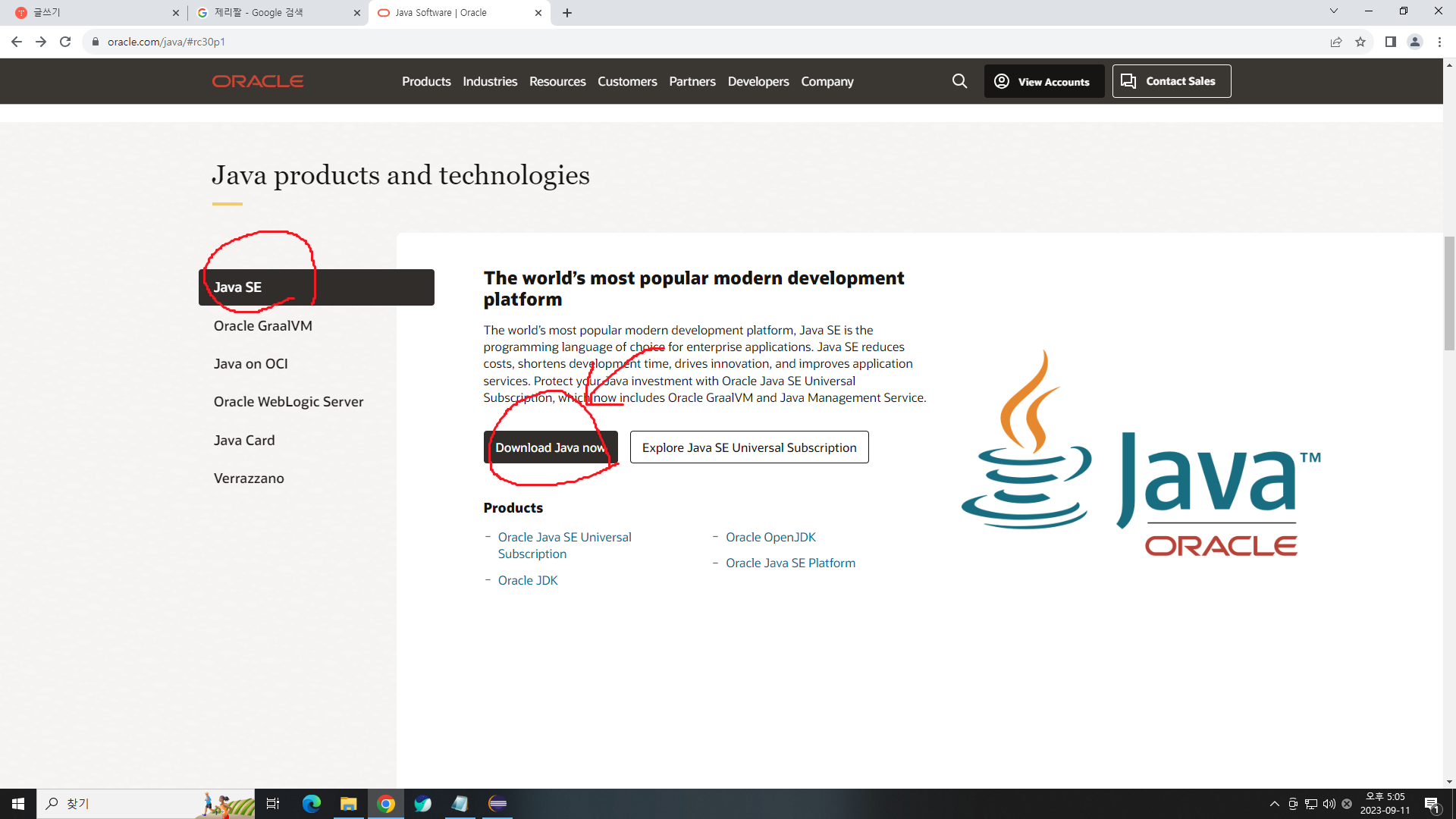Click Download Java now button
This screenshot has width=1456, height=819.
coord(551,447)
